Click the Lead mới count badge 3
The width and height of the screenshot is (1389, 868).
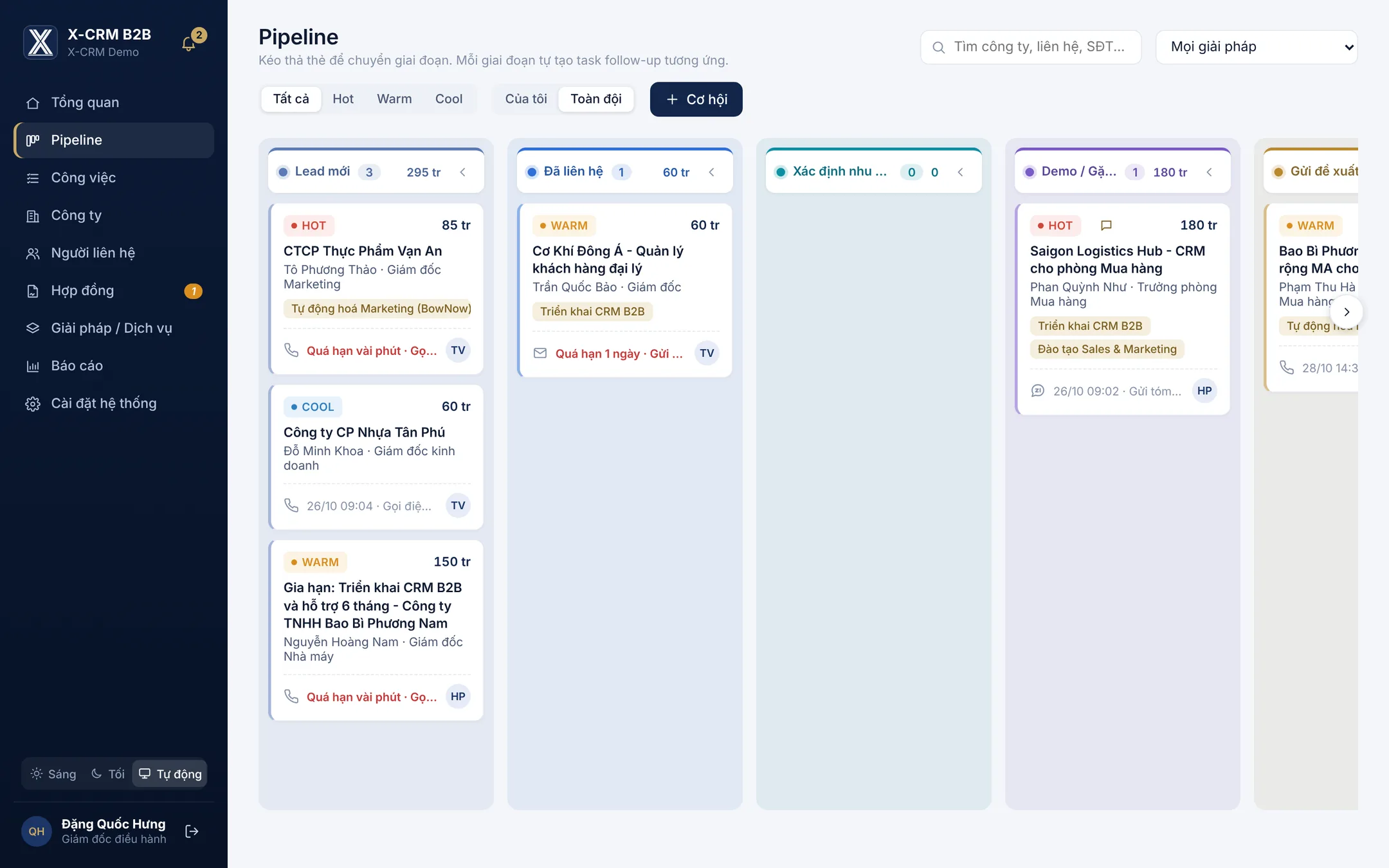(369, 172)
